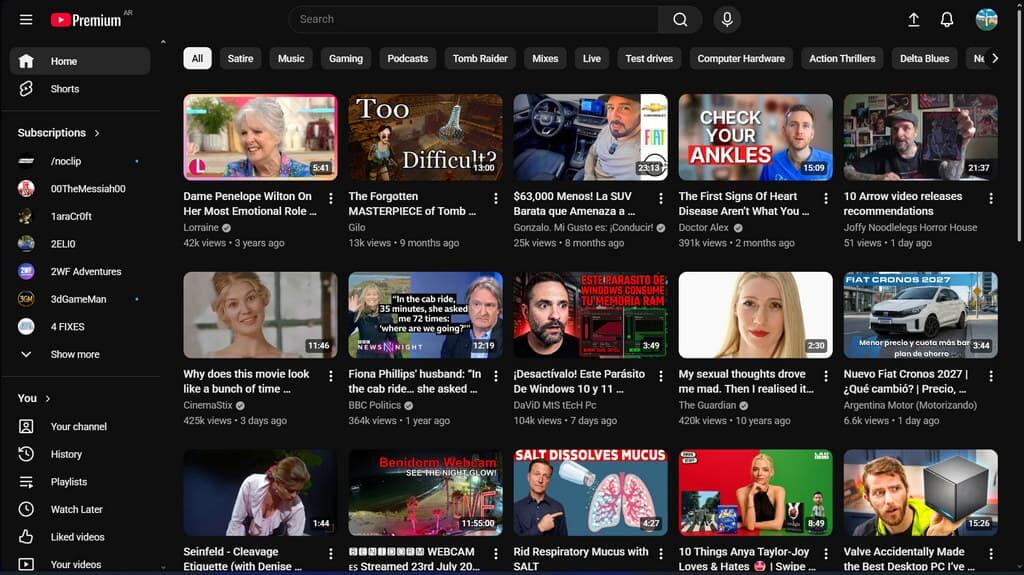Open the upload video icon
The image size is (1024, 575).
pyautogui.click(x=914, y=20)
